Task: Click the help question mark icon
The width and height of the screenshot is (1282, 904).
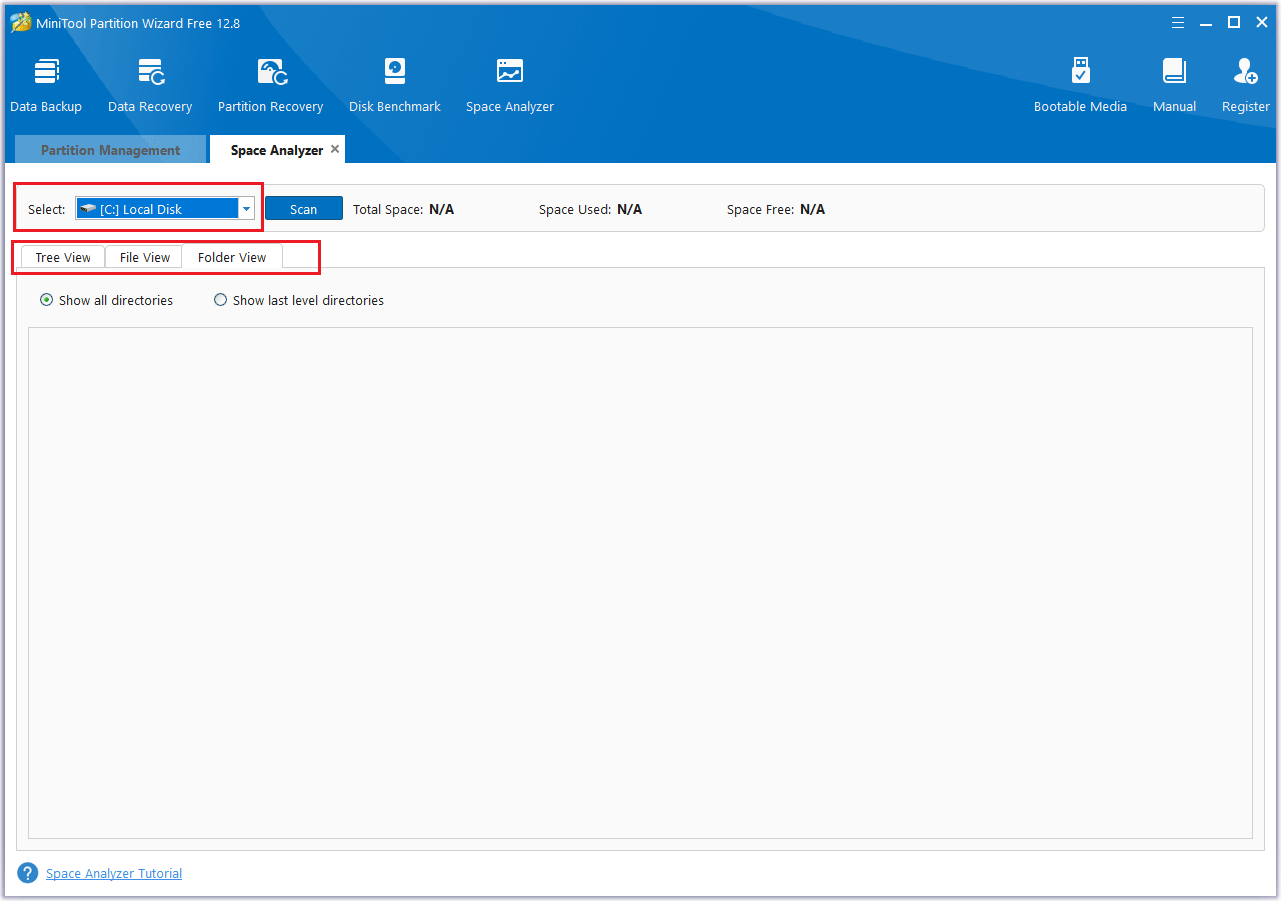Action: [28, 873]
